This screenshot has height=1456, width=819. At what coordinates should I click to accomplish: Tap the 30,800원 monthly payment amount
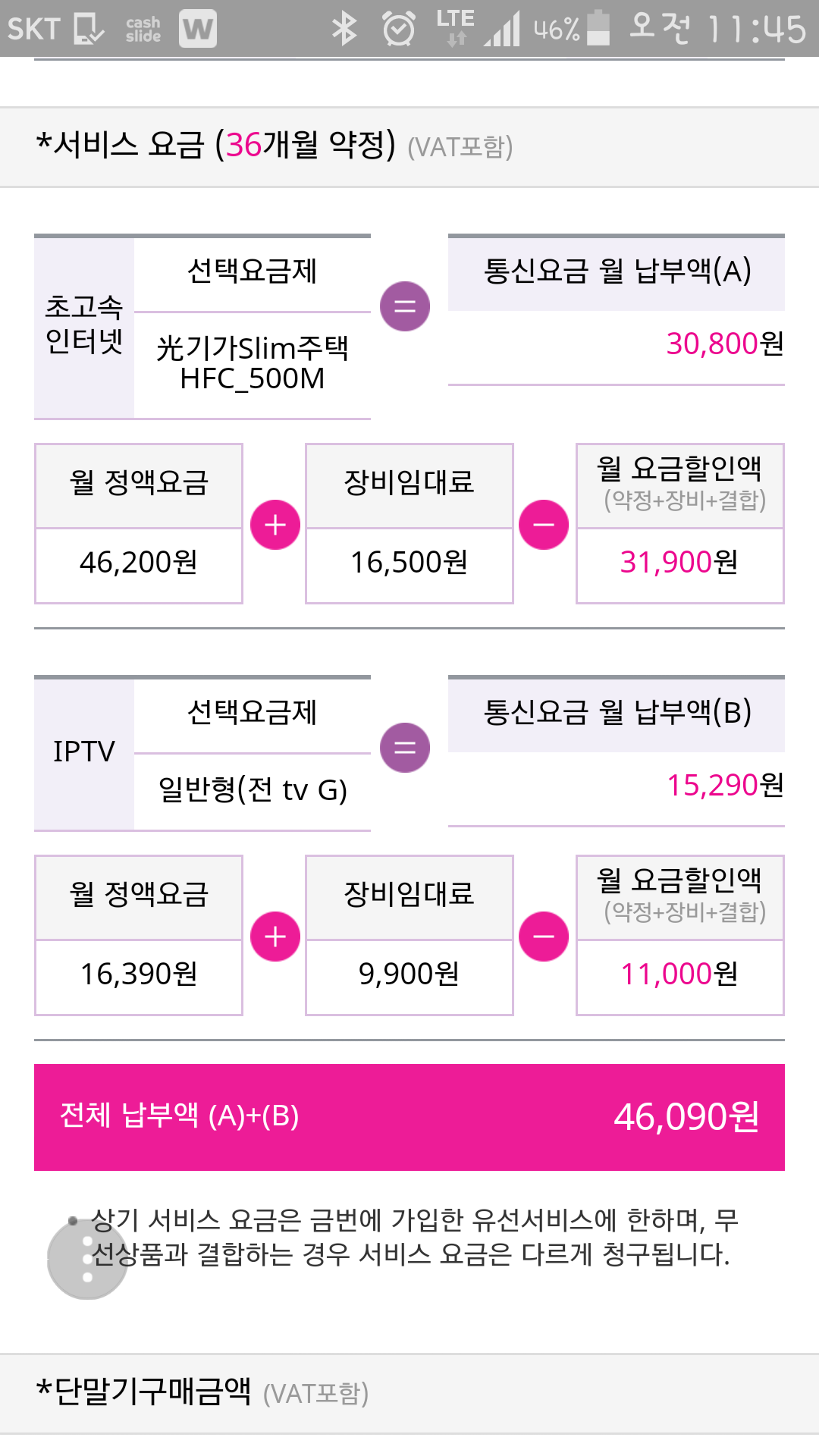(x=724, y=344)
